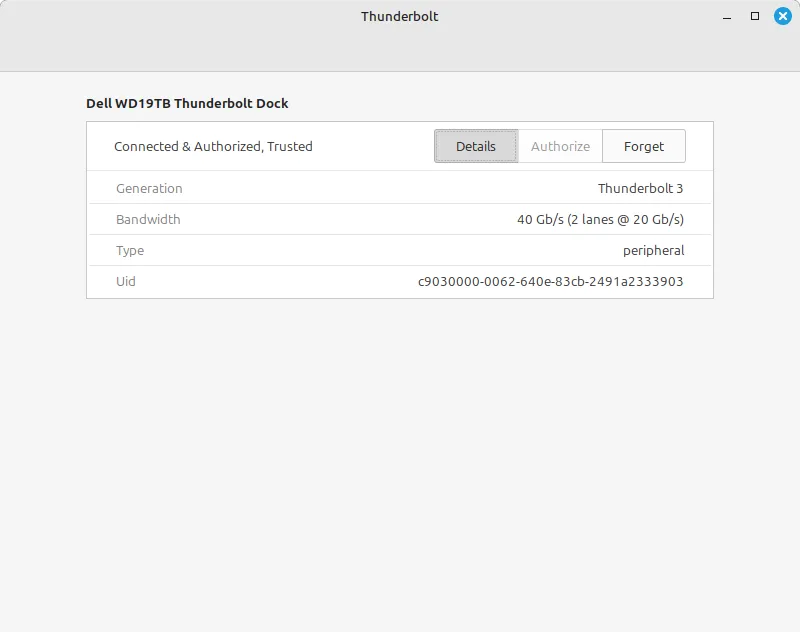Click the Generation row label

click(x=149, y=188)
